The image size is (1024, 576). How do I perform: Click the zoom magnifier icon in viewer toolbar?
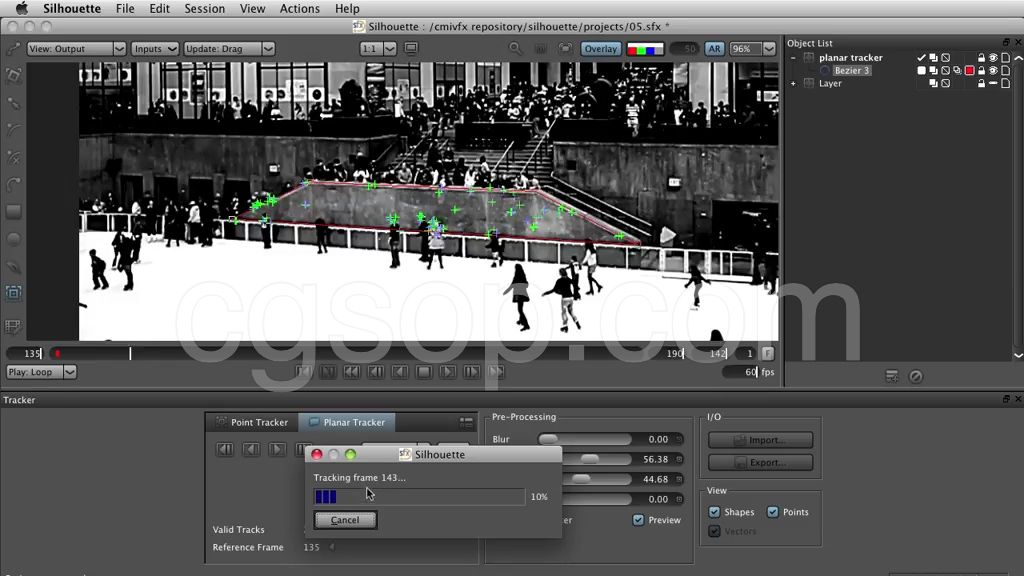pos(515,49)
